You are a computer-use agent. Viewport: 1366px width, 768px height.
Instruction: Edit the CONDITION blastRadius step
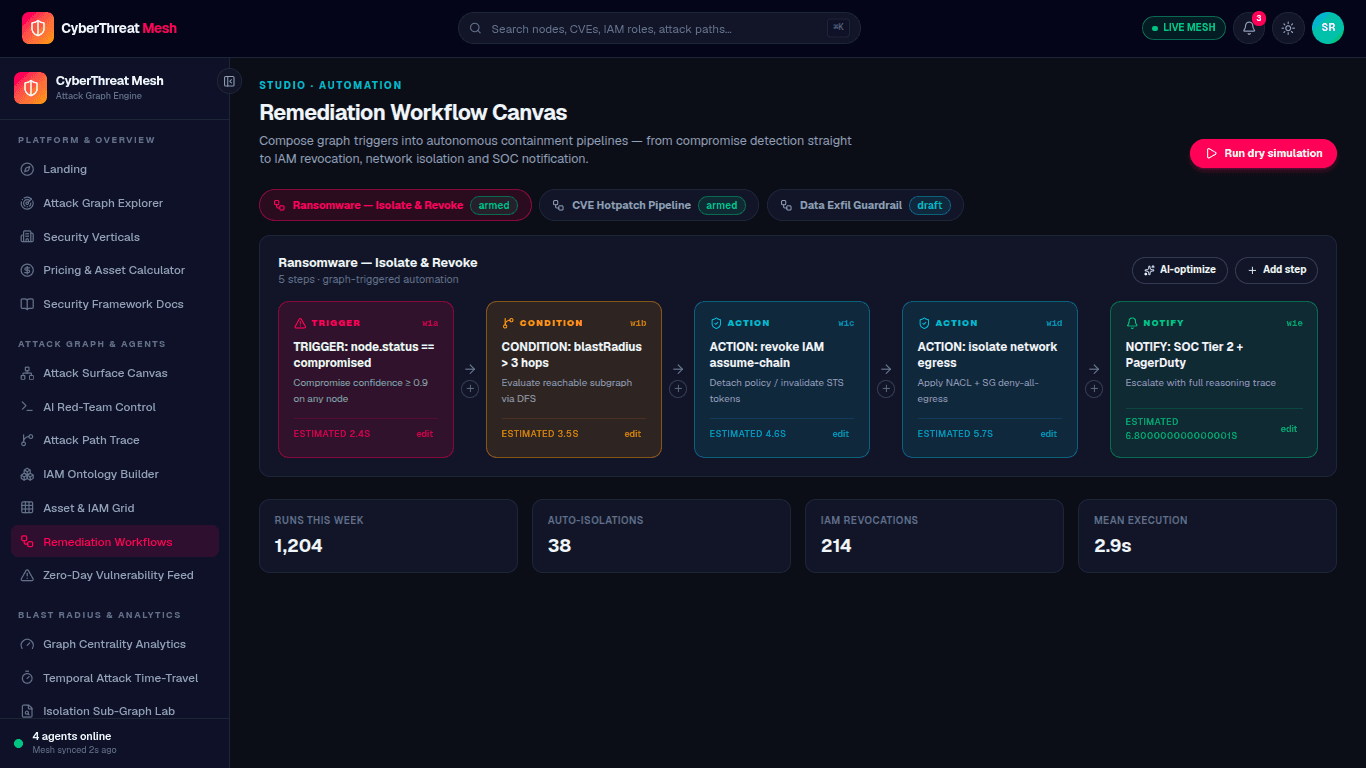pos(633,434)
